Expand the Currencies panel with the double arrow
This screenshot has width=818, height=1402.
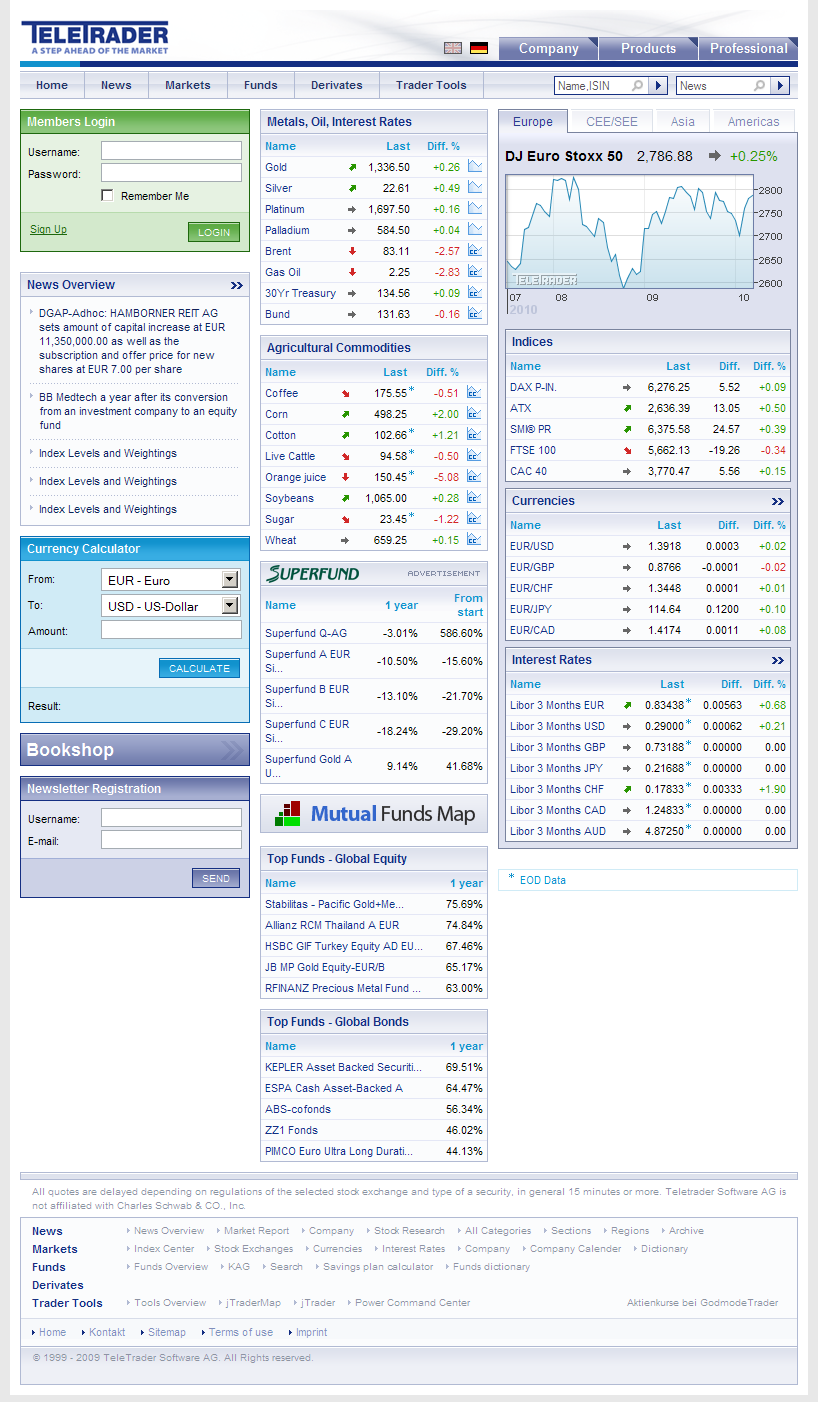[778, 501]
